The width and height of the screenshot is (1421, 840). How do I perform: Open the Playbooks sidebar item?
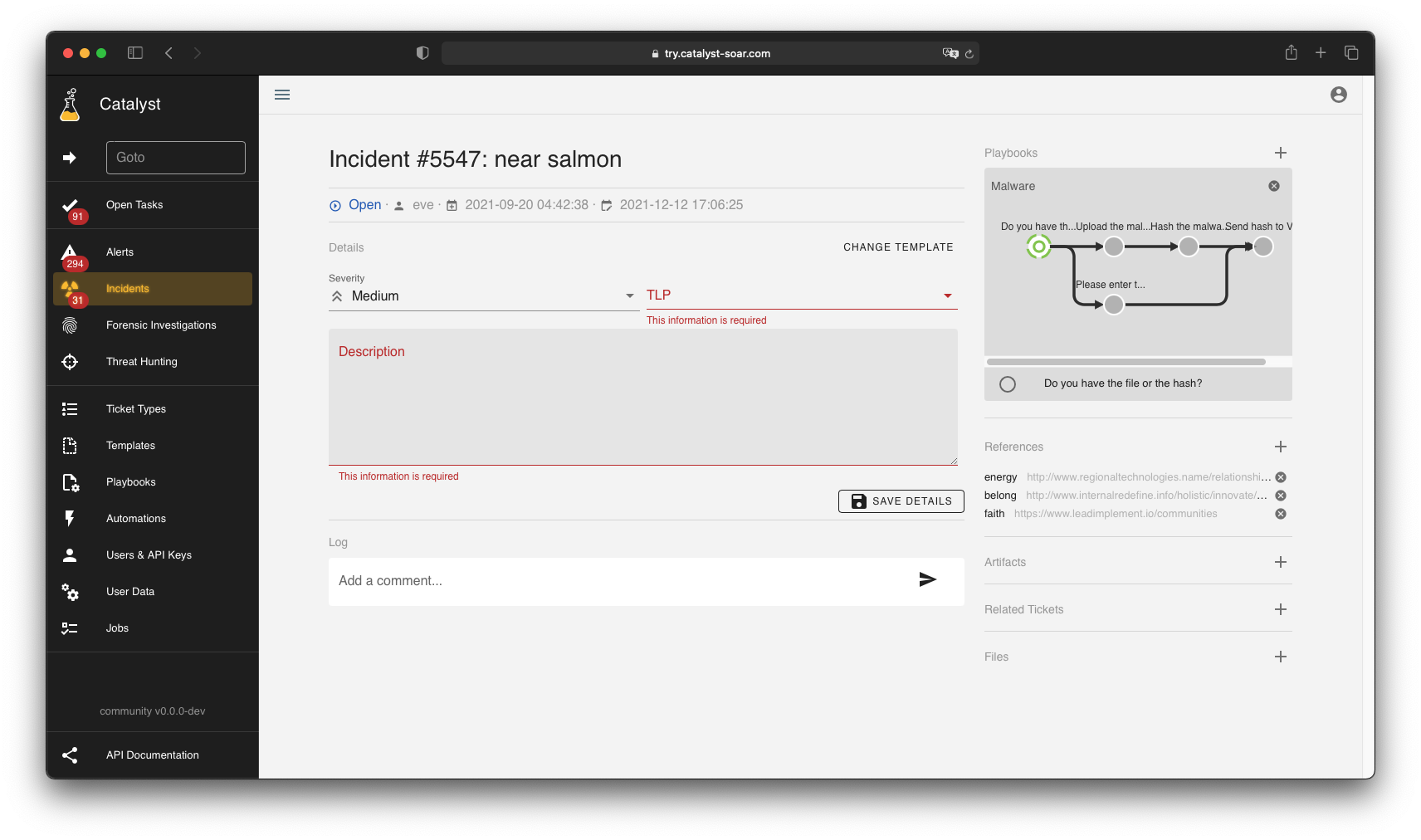coord(131,482)
